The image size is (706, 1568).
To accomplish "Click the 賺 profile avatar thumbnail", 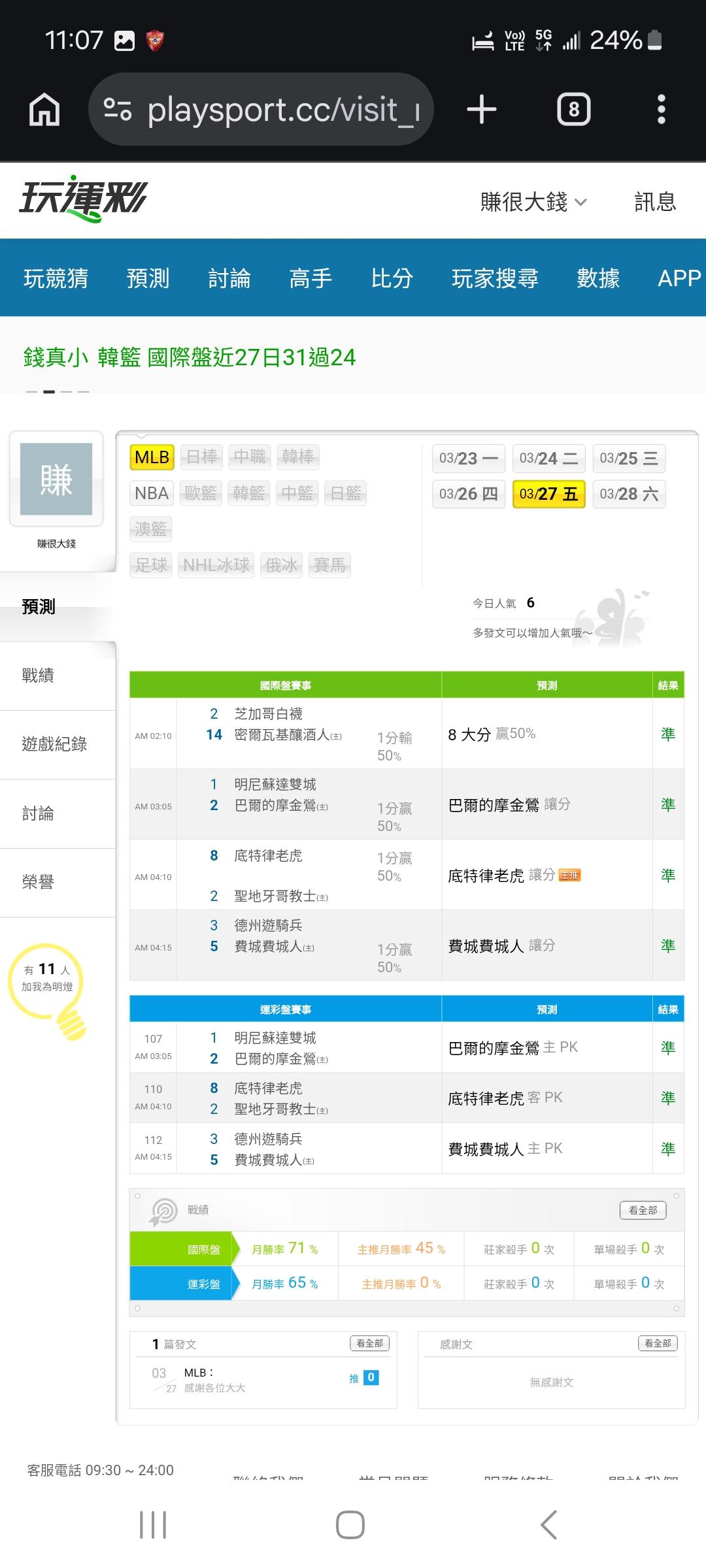I will click(56, 479).
